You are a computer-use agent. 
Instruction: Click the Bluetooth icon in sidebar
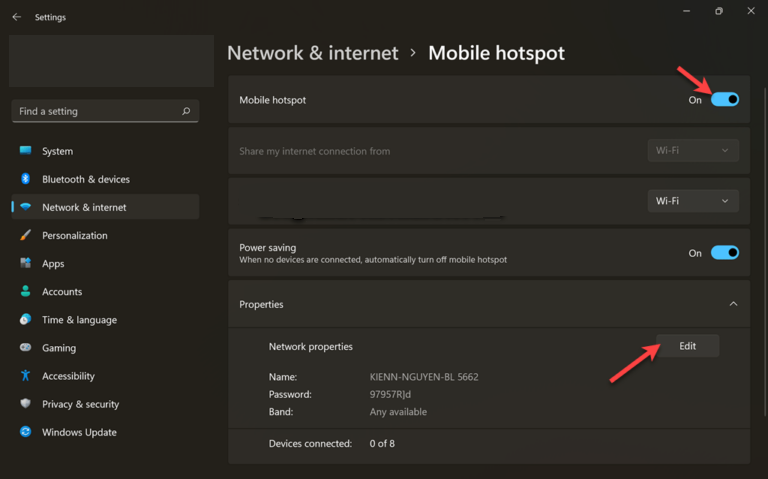(x=25, y=179)
